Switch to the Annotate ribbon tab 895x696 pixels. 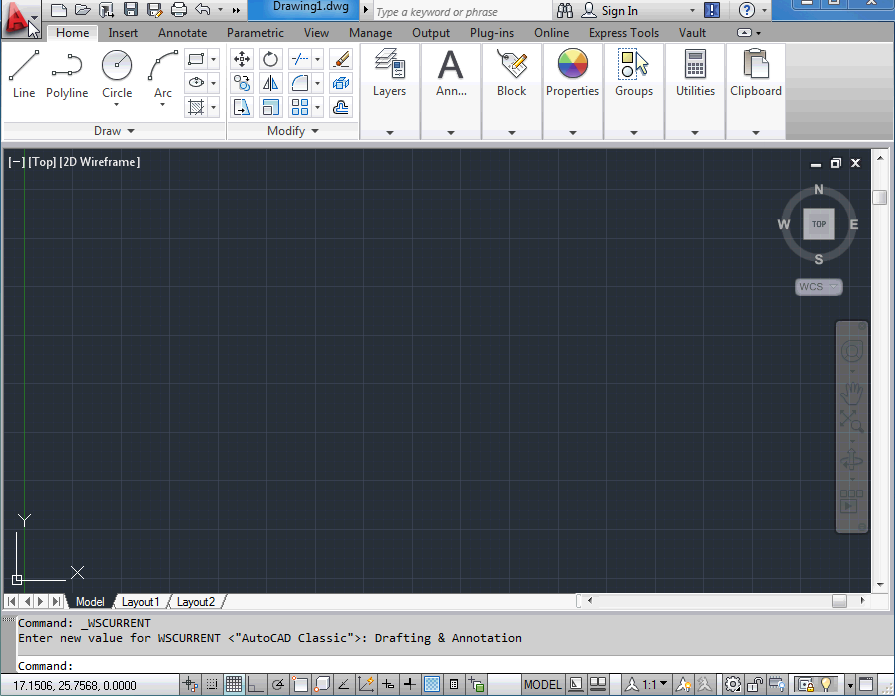[x=182, y=32]
